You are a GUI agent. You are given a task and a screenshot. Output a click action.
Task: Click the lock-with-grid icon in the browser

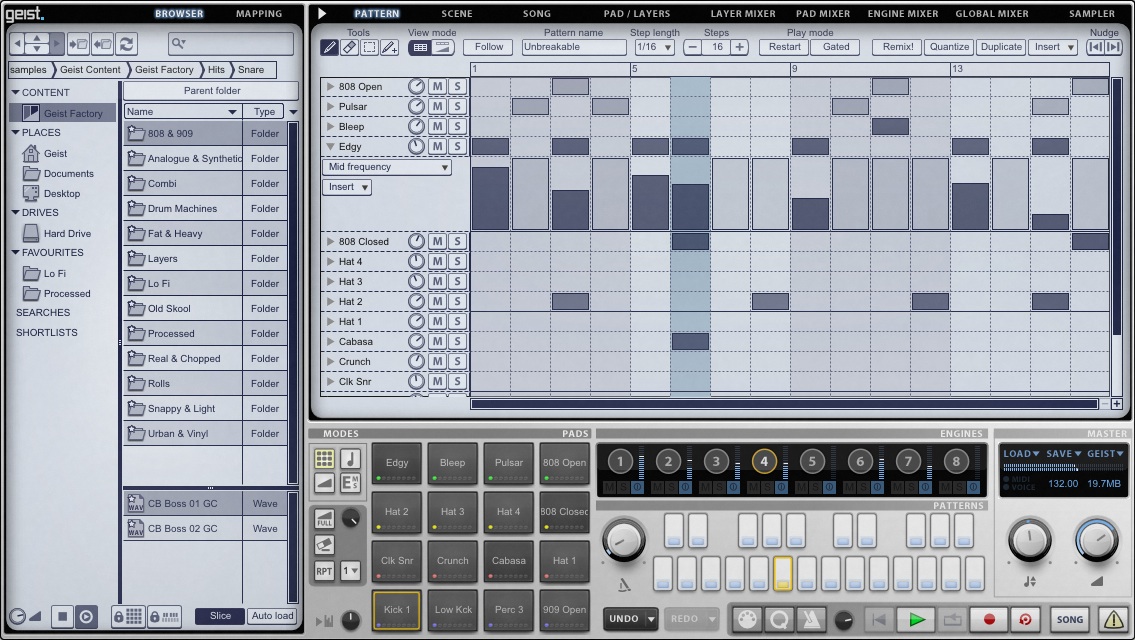(x=127, y=617)
